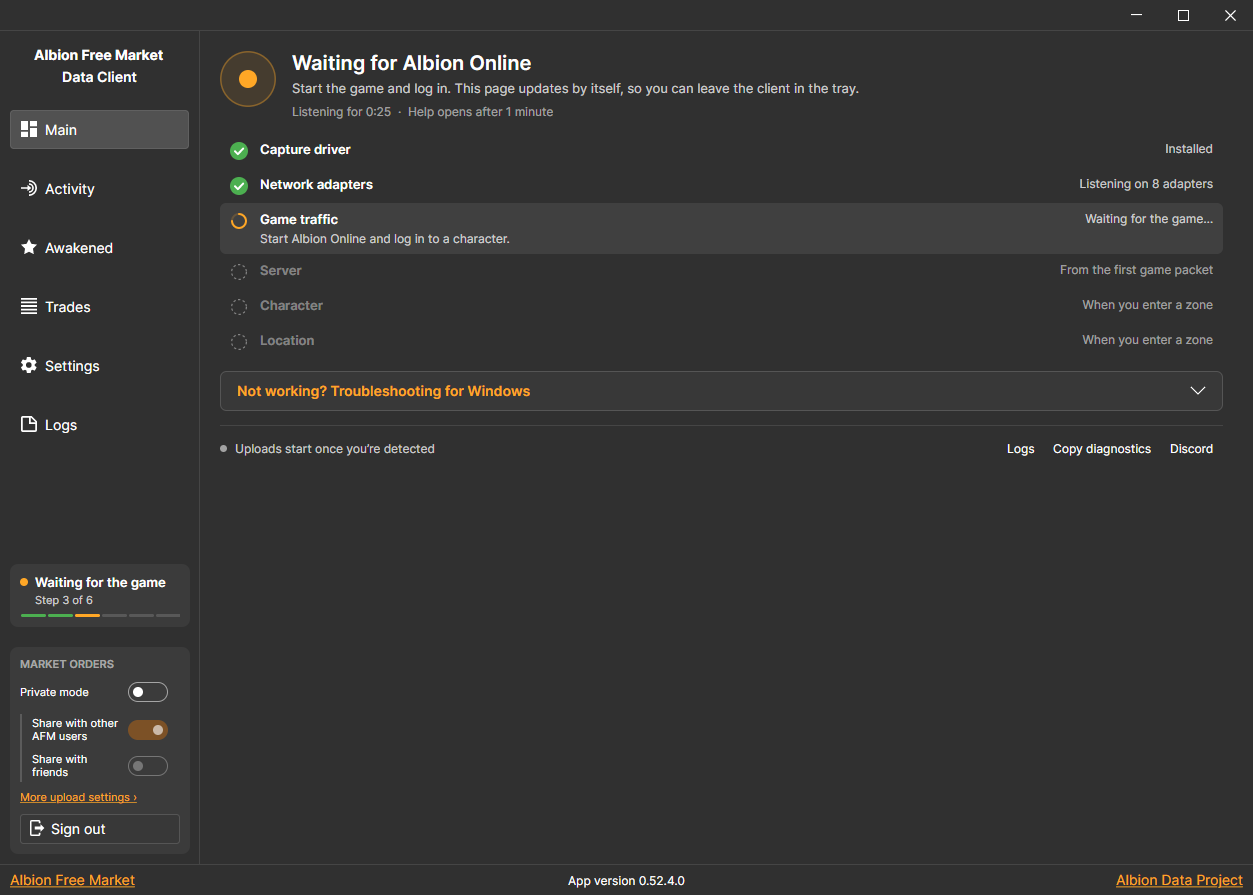Select the Game traffic row
The image size is (1253, 895).
(721, 228)
